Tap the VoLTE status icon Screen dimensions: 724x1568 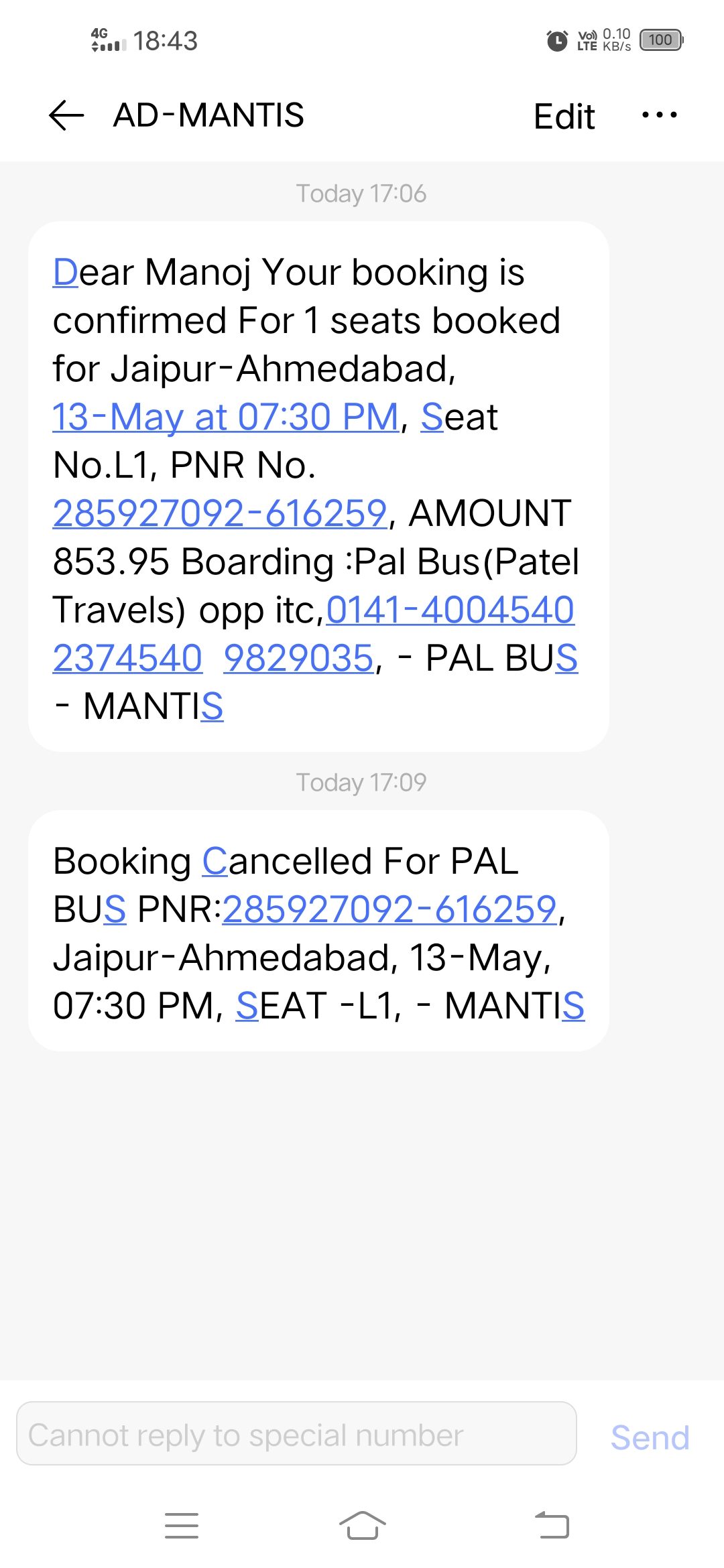(x=587, y=41)
